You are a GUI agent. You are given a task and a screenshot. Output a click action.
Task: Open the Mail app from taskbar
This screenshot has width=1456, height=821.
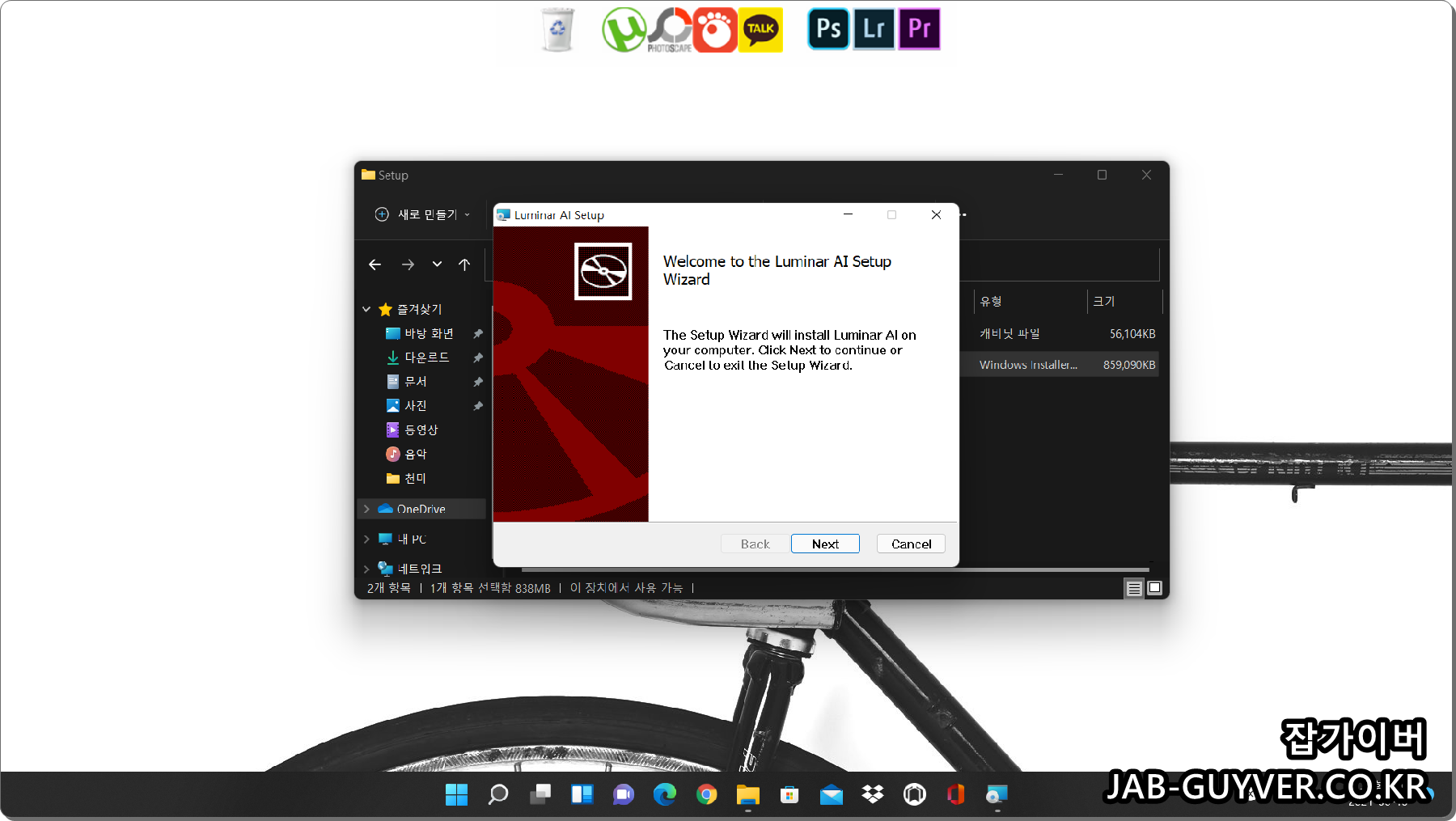[832, 795]
